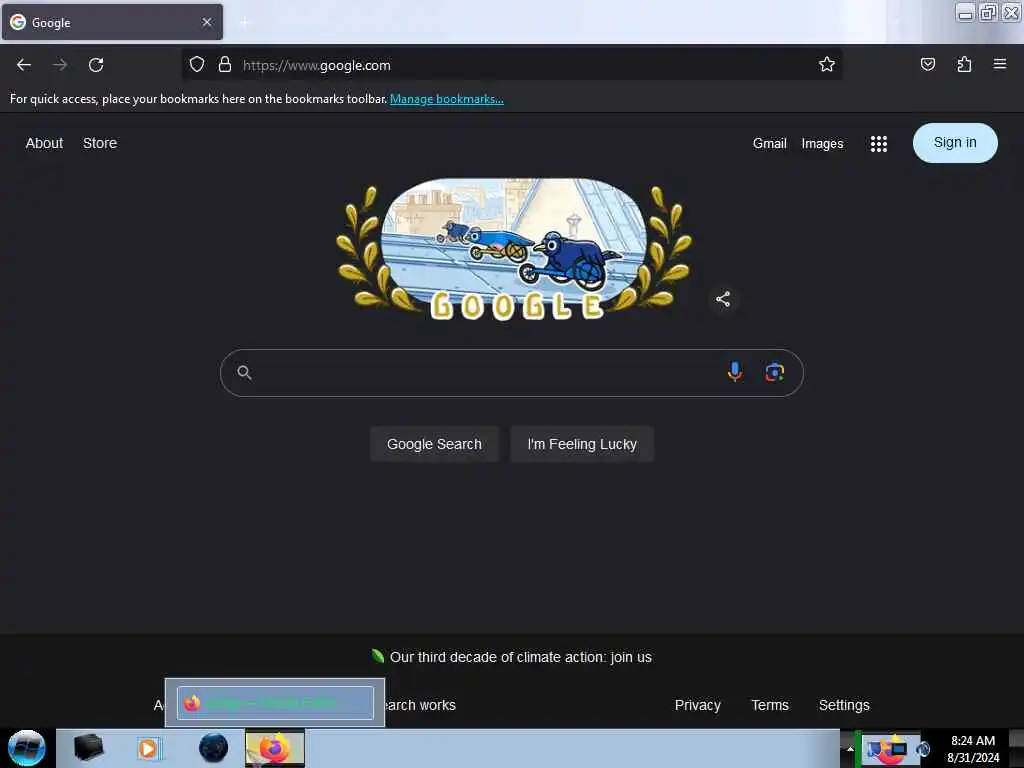Open the climate action link

520,657
